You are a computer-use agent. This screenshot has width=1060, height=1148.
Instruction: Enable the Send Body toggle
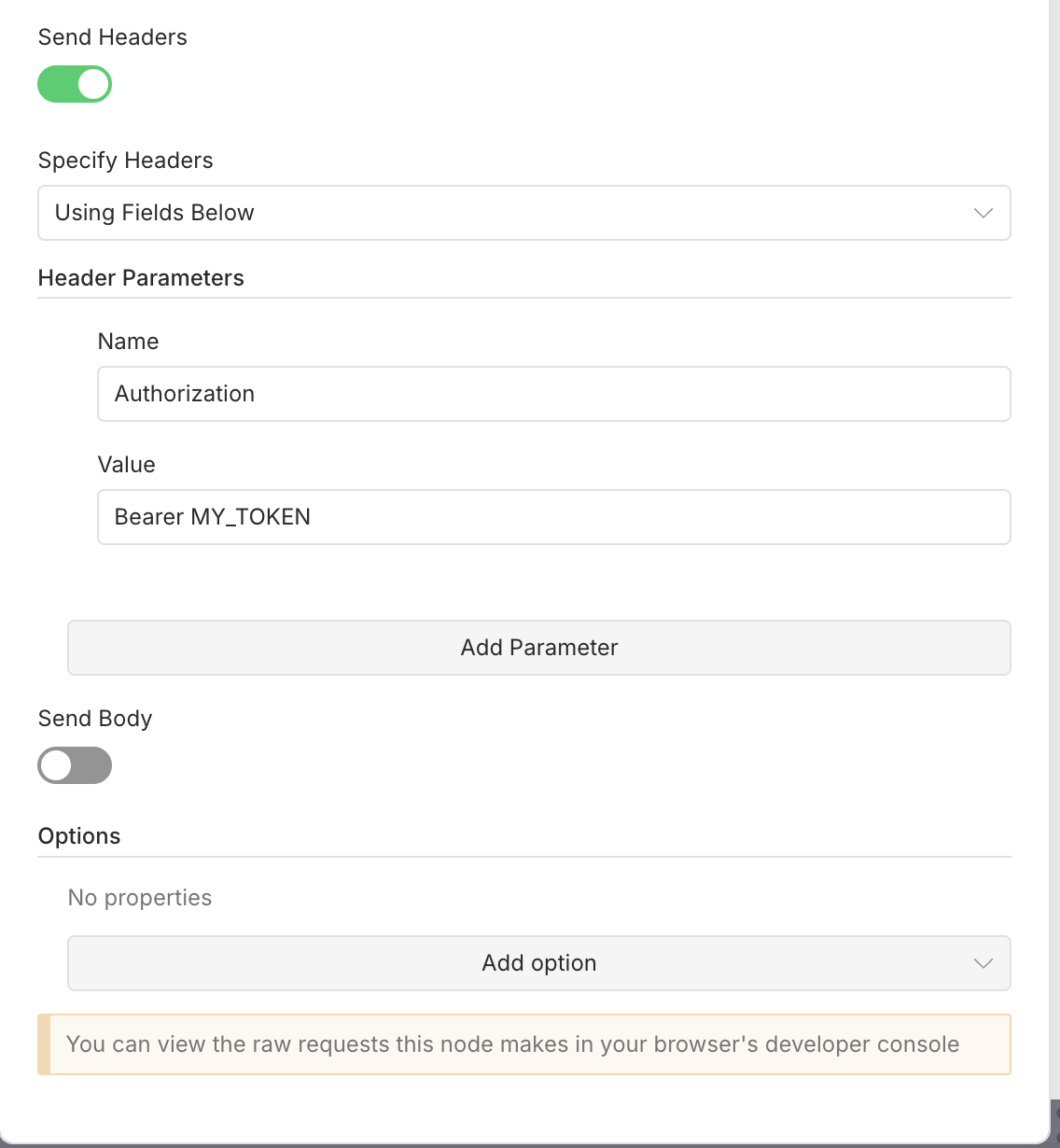point(75,765)
